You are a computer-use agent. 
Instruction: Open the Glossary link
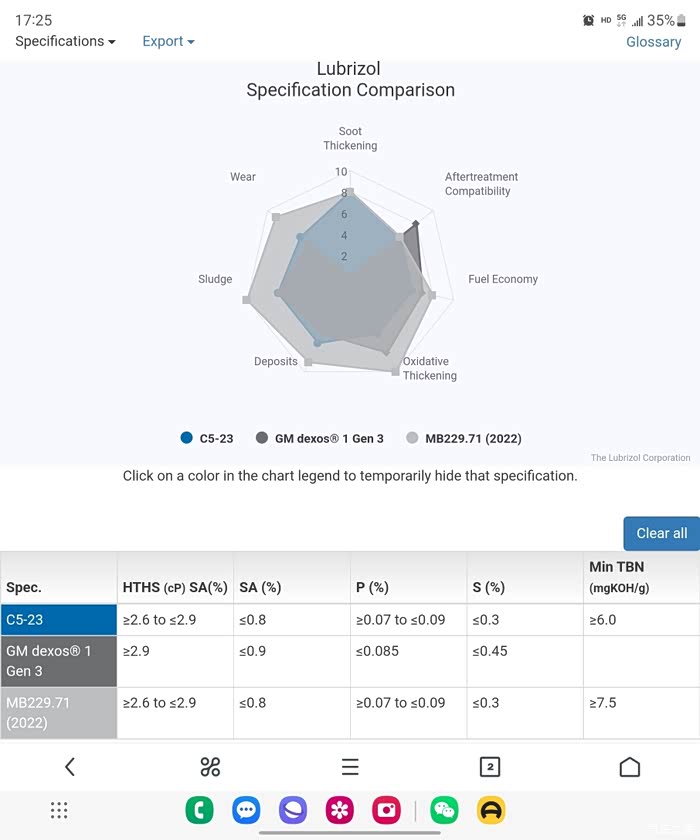click(x=653, y=42)
